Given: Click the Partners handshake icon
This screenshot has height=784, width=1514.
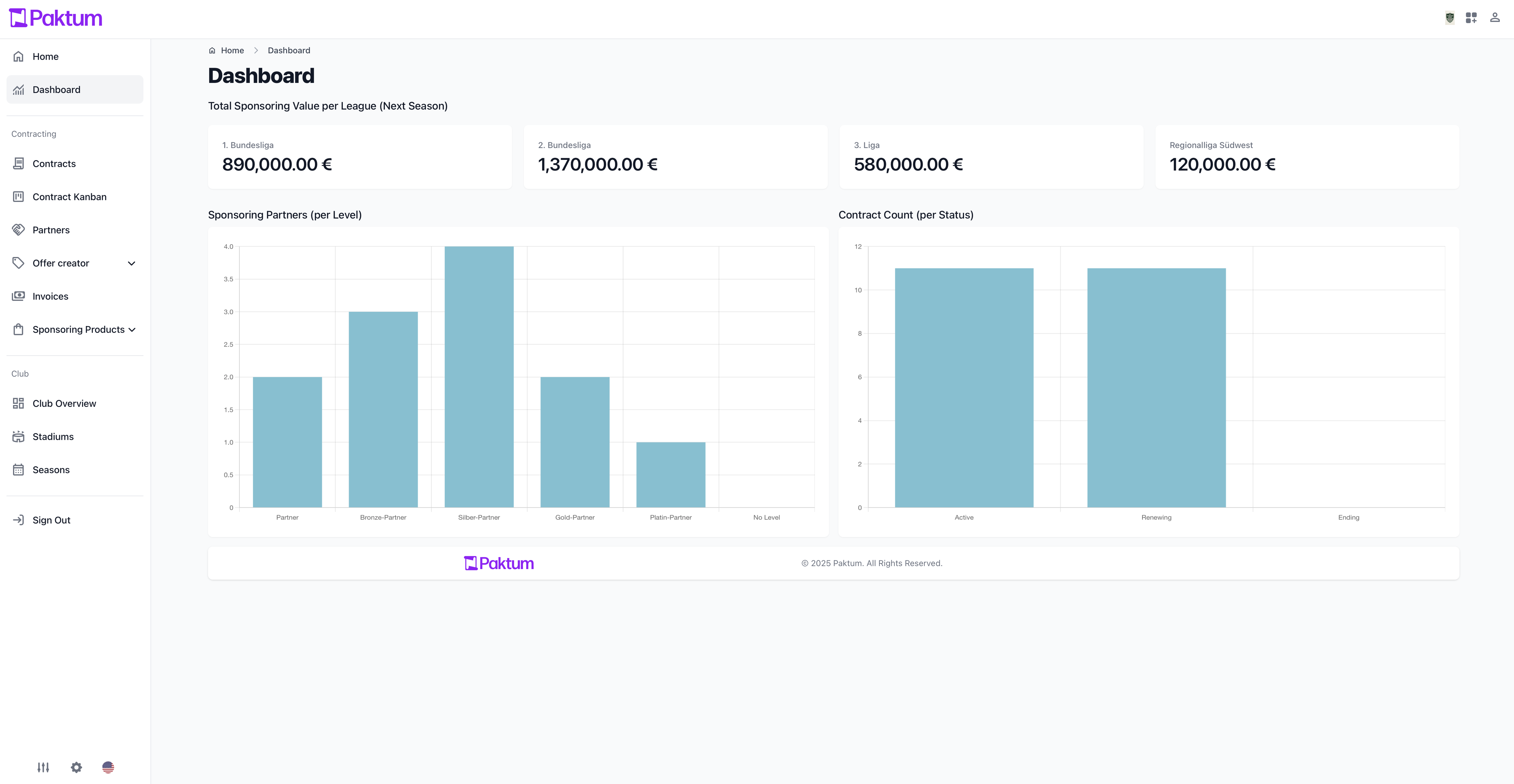Looking at the screenshot, I should [x=19, y=230].
